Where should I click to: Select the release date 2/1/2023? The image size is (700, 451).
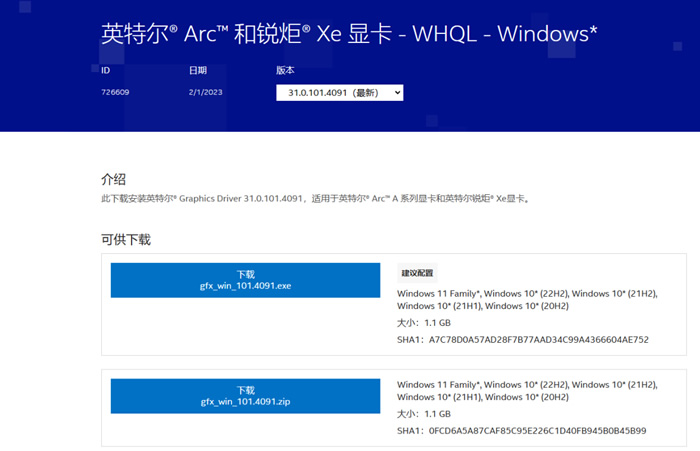tap(205, 92)
